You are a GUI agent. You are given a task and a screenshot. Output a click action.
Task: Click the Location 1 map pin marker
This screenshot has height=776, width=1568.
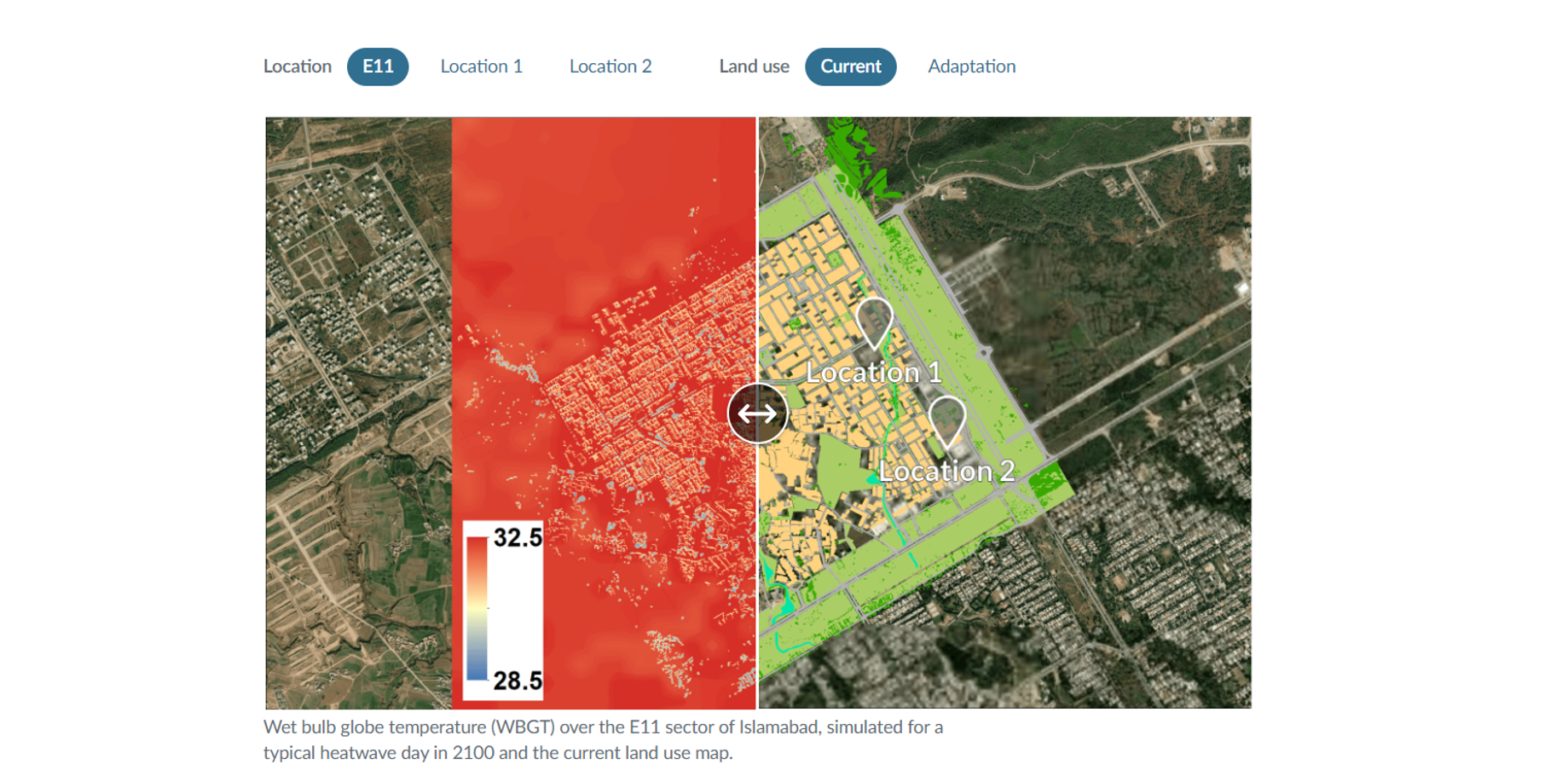874,323
